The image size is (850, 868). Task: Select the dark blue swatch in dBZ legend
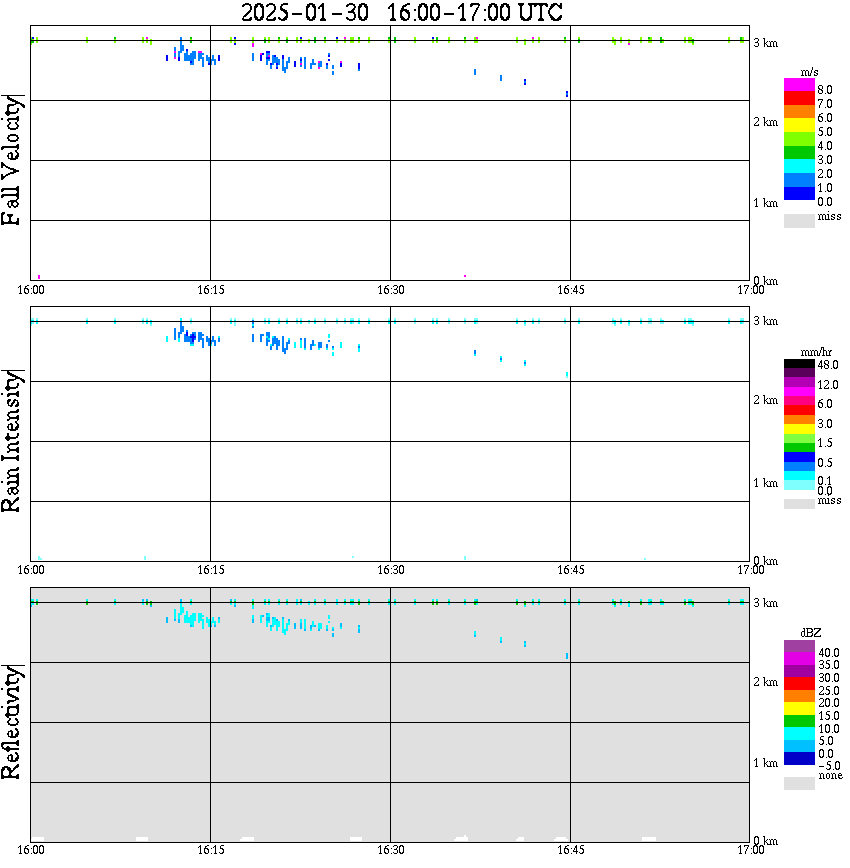(799, 758)
